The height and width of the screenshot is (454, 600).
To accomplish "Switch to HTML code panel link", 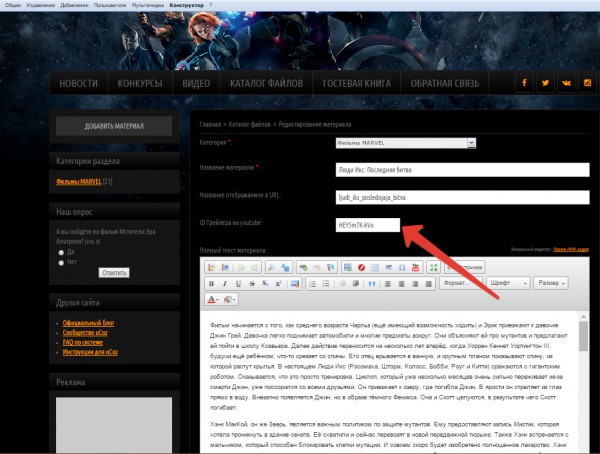I will [x=571, y=250].
